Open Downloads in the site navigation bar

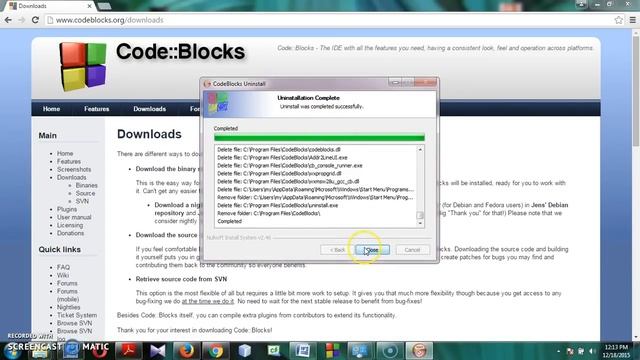pyautogui.click(x=149, y=109)
